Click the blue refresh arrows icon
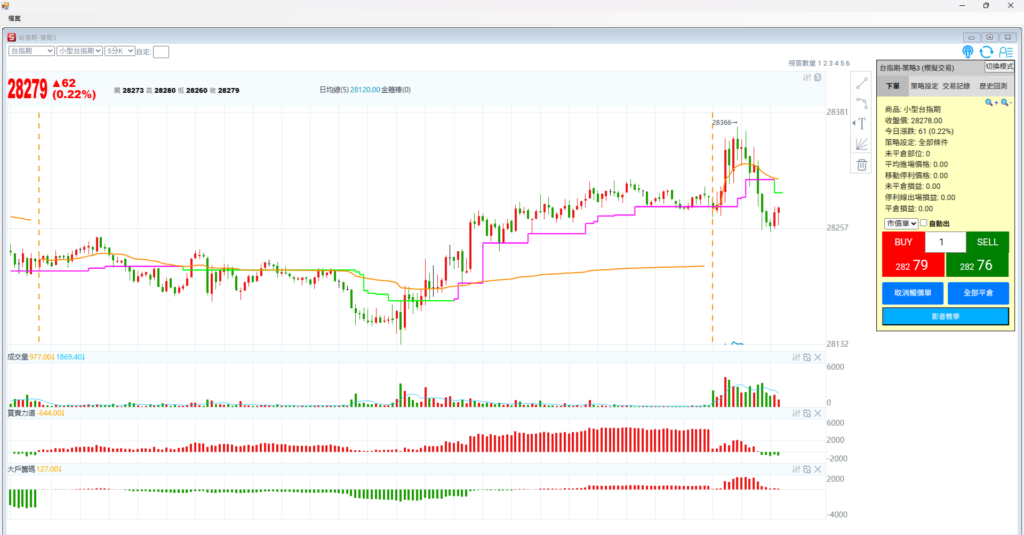Screen dimensions: 1024x535 [986, 52]
